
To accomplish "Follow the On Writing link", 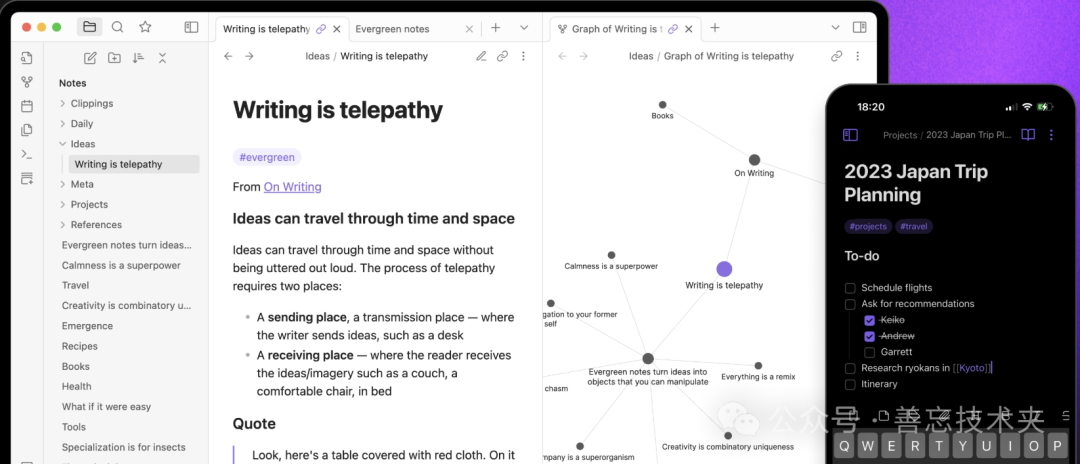I will (292, 187).
